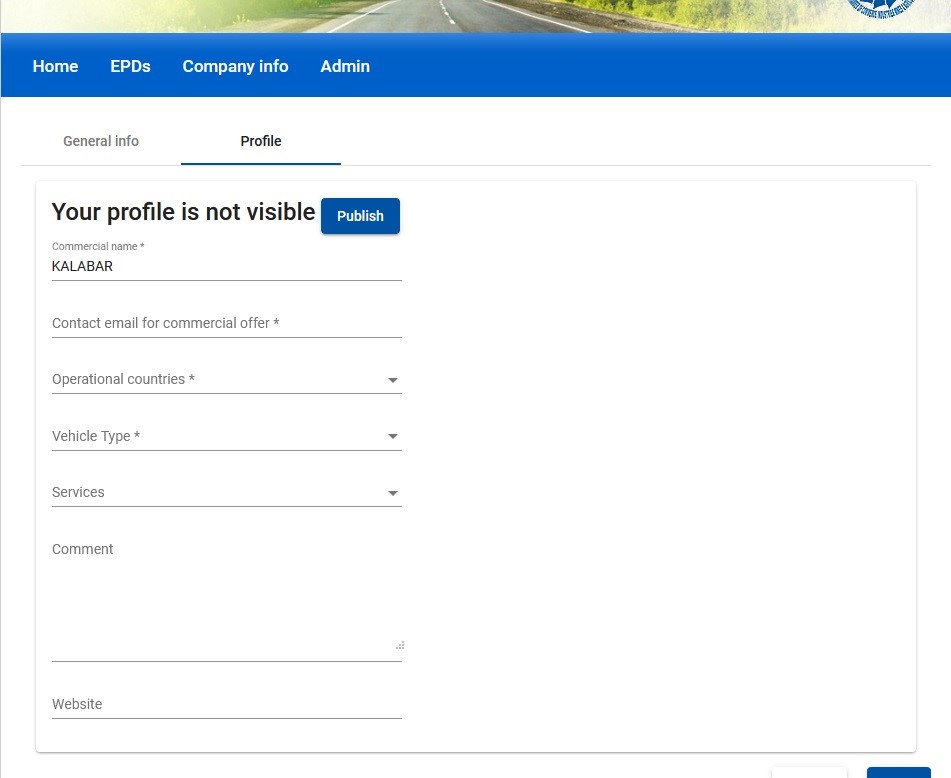Click the dark blue button at bottom right
951x778 pixels.
pyautogui.click(x=898, y=772)
